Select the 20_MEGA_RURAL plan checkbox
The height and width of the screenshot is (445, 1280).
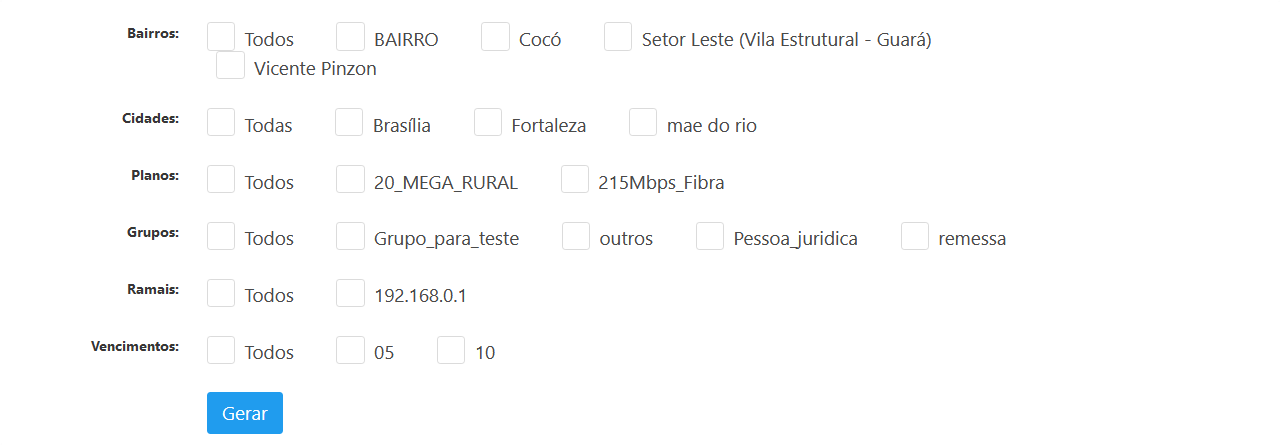pos(350,180)
